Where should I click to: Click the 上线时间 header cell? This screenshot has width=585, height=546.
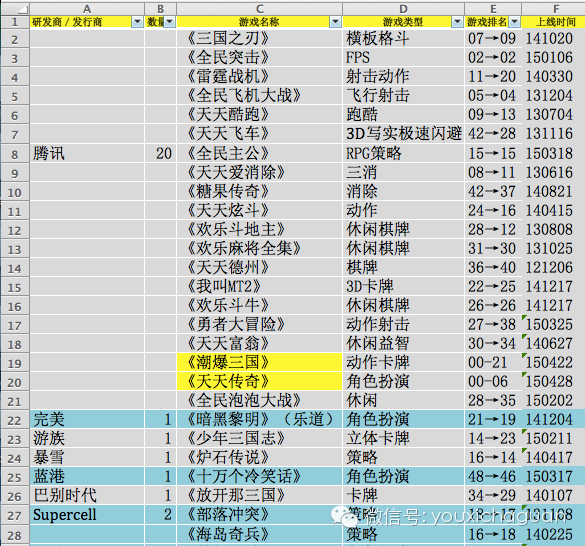coord(554,22)
